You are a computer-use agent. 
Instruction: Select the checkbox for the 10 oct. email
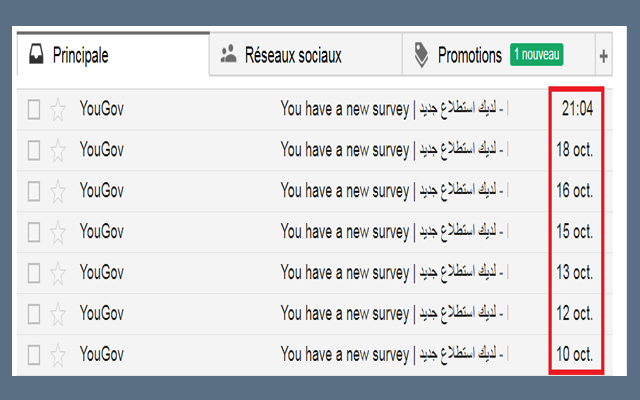click(34, 354)
